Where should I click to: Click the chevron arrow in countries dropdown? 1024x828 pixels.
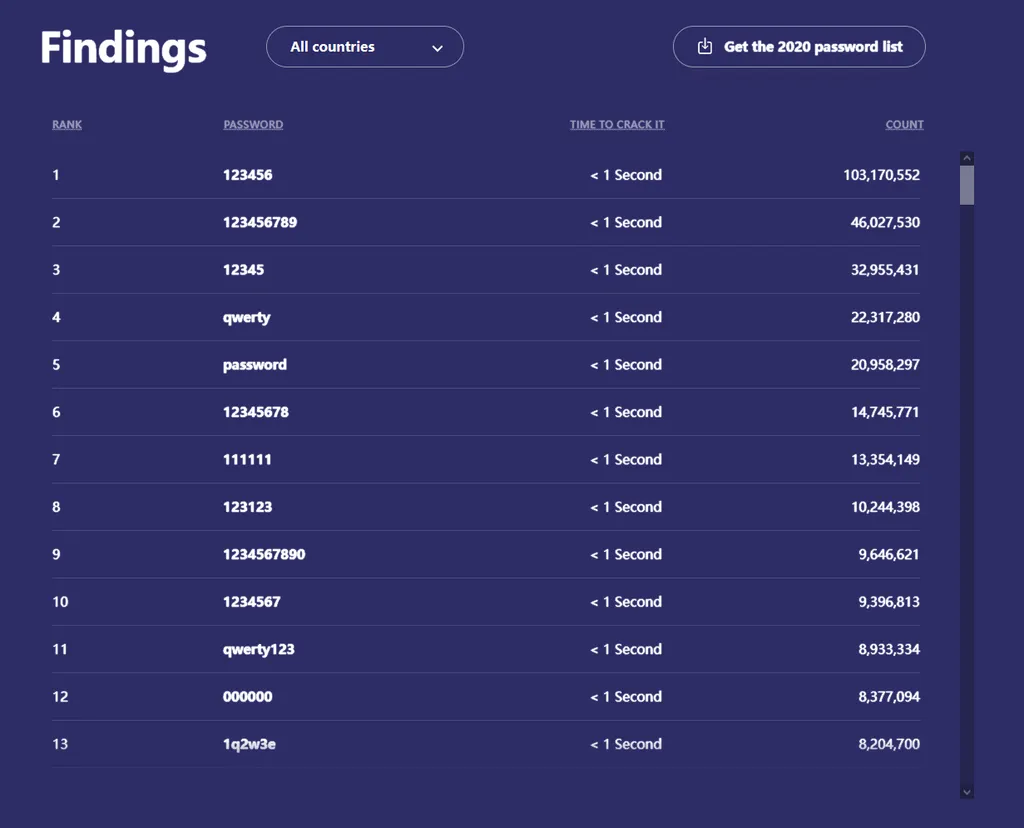(437, 48)
